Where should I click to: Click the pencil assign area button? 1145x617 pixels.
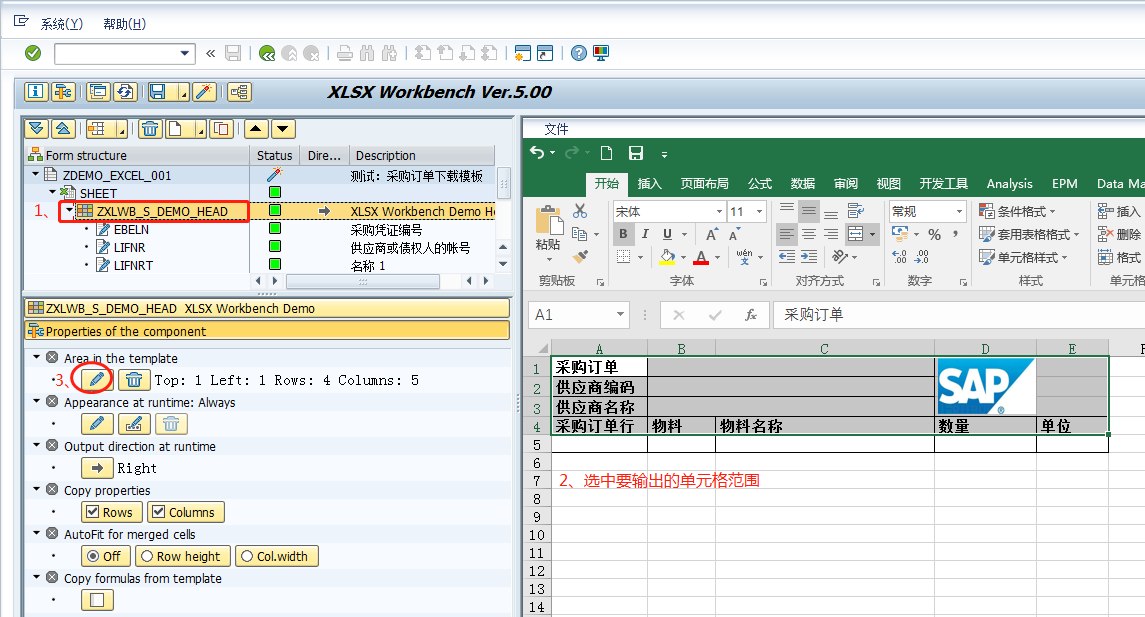tap(97, 380)
